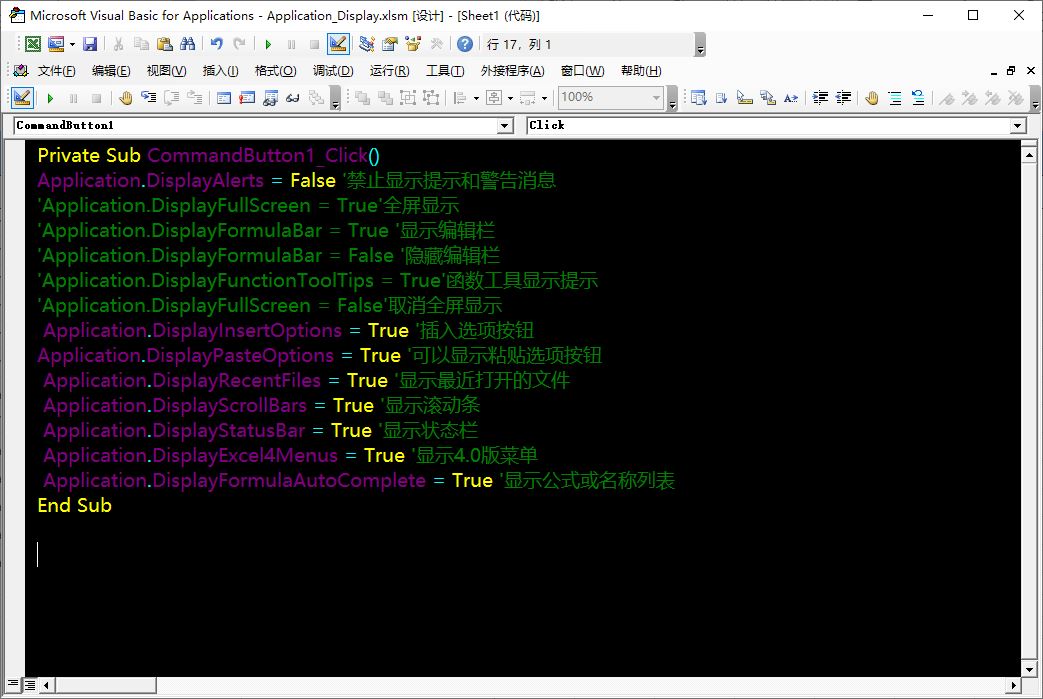Indent the selected code with the Indent icon
This screenshot has height=699, width=1043.
tap(820, 98)
